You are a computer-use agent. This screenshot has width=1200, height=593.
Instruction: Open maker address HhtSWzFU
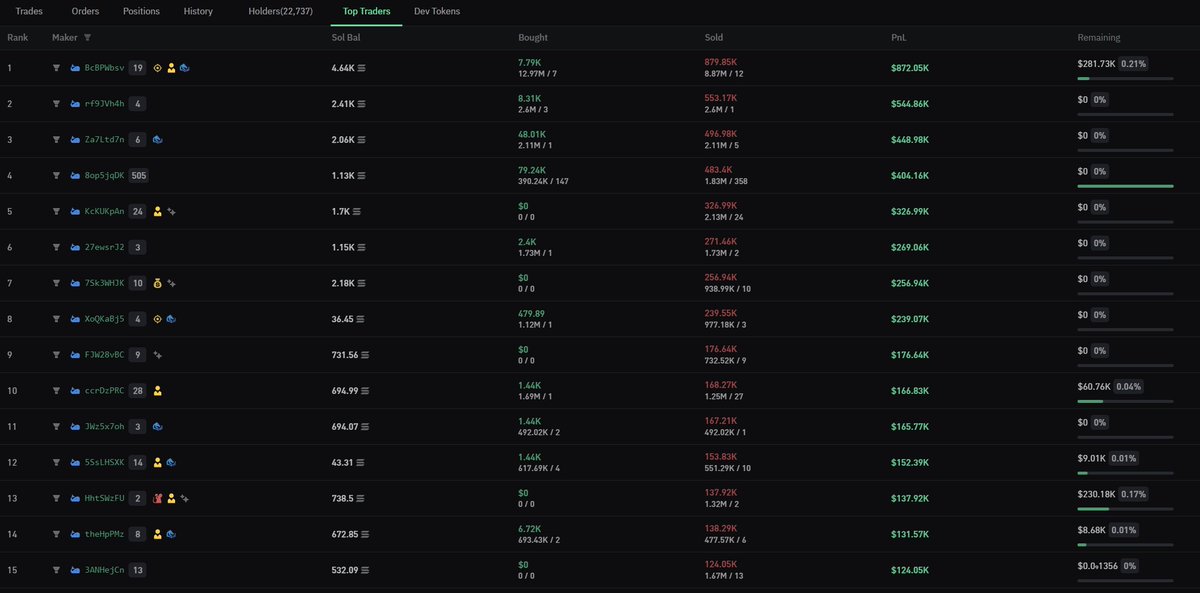[105, 498]
